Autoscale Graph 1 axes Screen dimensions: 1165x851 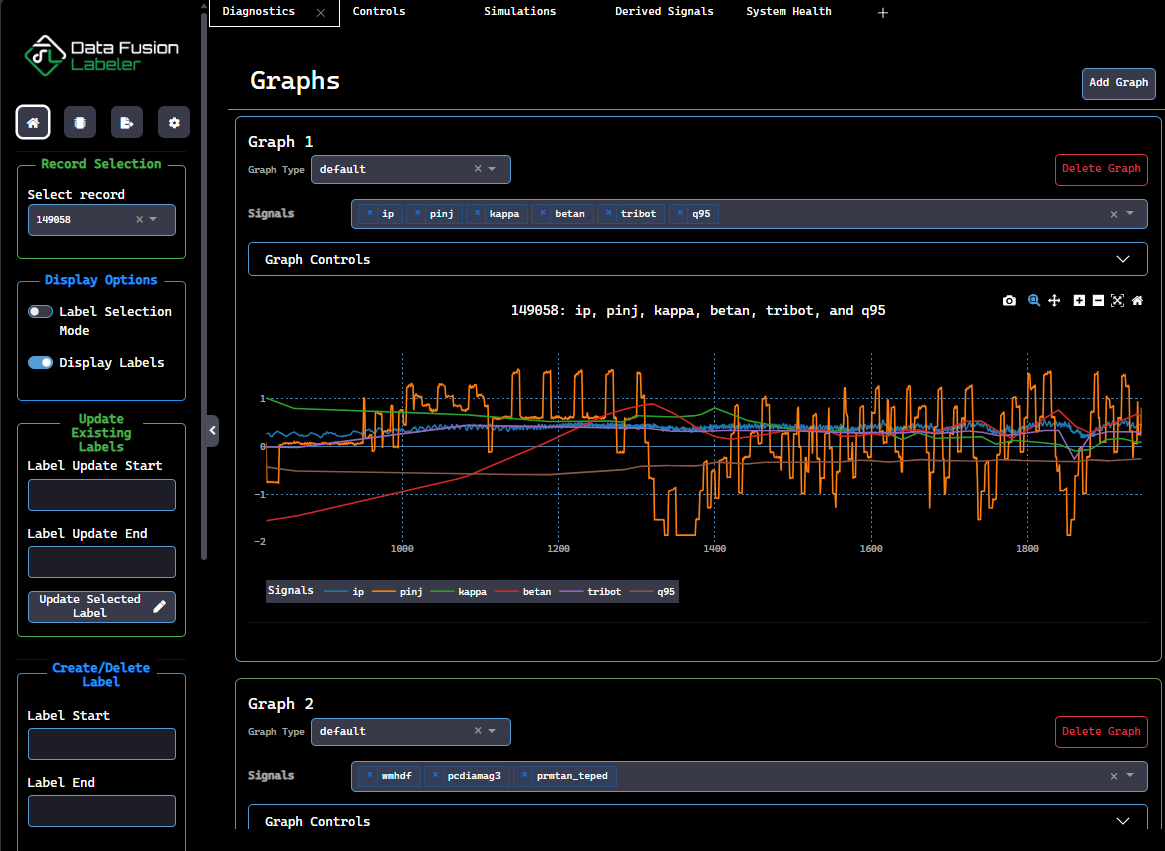tap(1117, 301)
